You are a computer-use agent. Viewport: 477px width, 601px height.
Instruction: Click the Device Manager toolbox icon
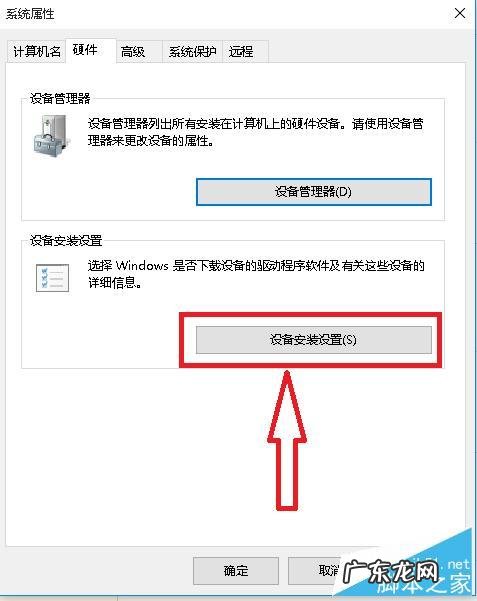click(x=52, y=136)
